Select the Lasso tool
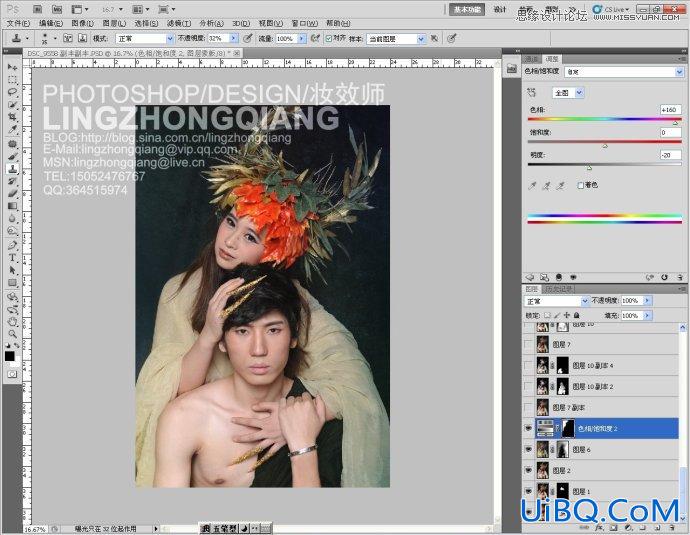Viewport: 690px width, 535px height. pos(12,92)
